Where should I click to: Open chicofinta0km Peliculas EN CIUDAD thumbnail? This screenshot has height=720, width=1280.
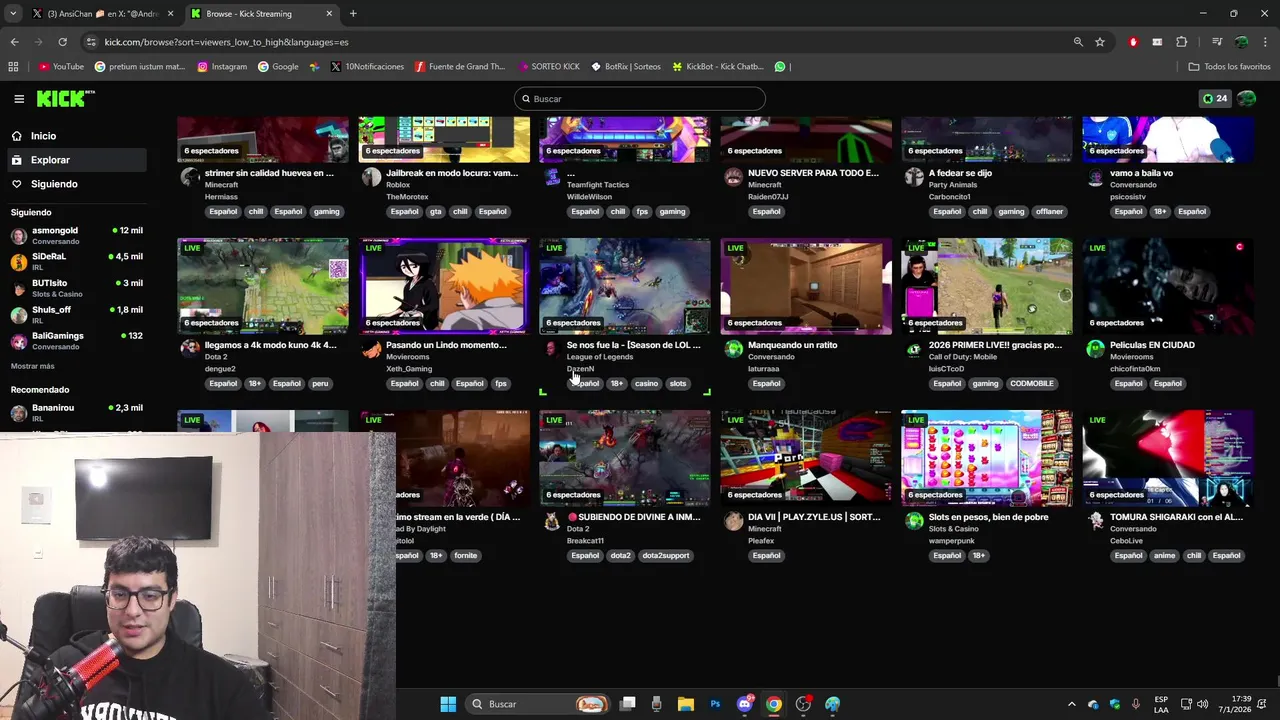click(1168, 286)
